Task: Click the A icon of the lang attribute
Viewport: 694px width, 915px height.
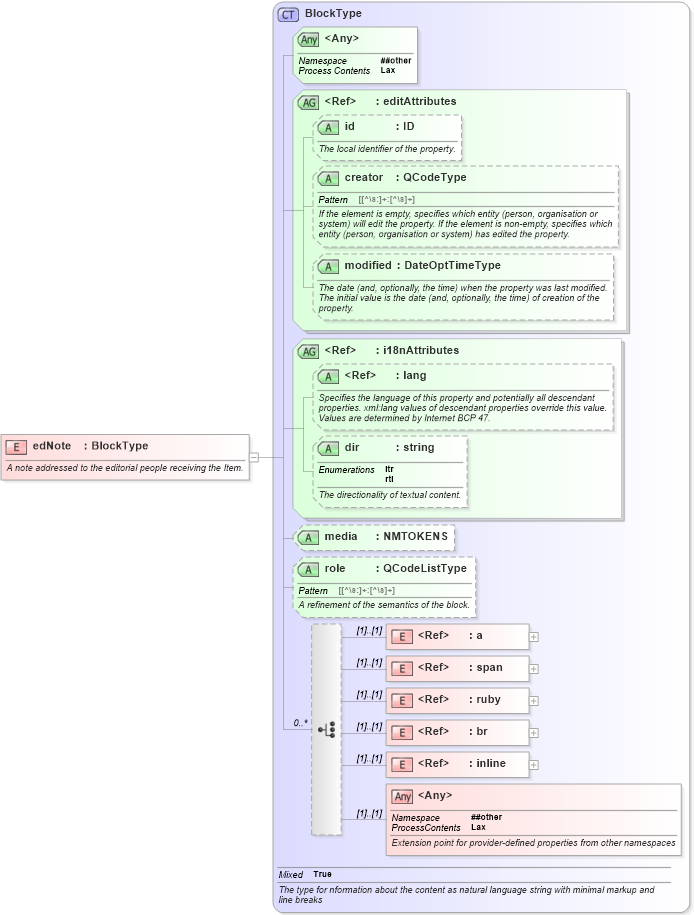Action: [x=329, y=377]
